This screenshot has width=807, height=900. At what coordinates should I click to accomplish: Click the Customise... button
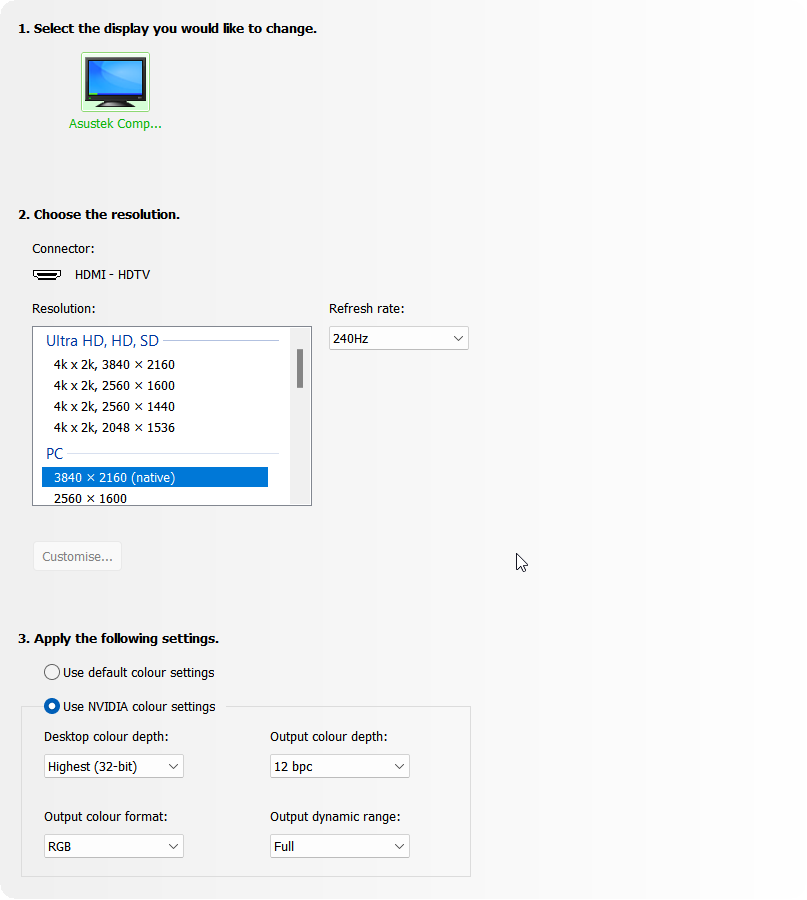pyautogui.click(x=77, y=556)
